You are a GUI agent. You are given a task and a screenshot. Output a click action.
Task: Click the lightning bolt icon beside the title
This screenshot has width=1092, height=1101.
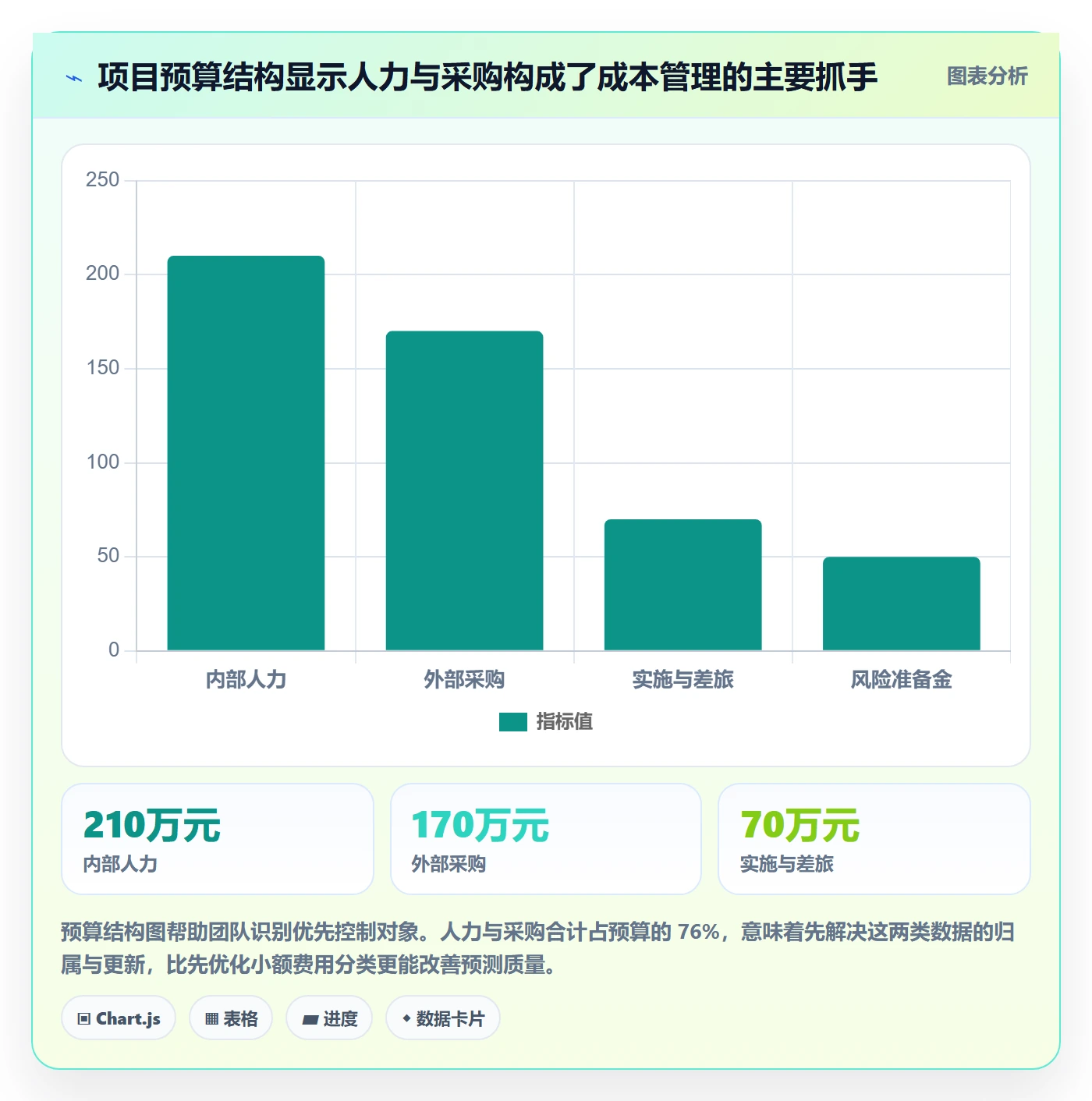(74, 78)
